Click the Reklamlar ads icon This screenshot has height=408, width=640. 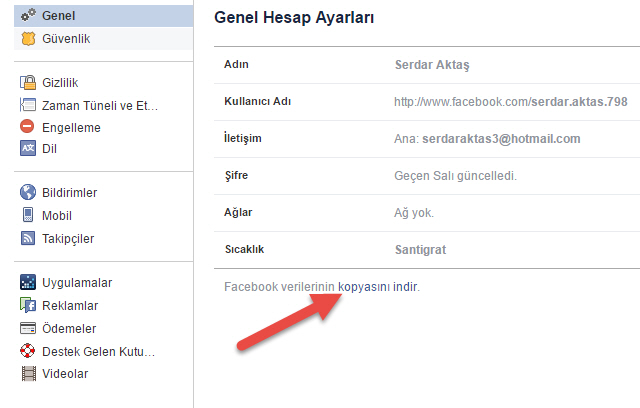point(28,305)
